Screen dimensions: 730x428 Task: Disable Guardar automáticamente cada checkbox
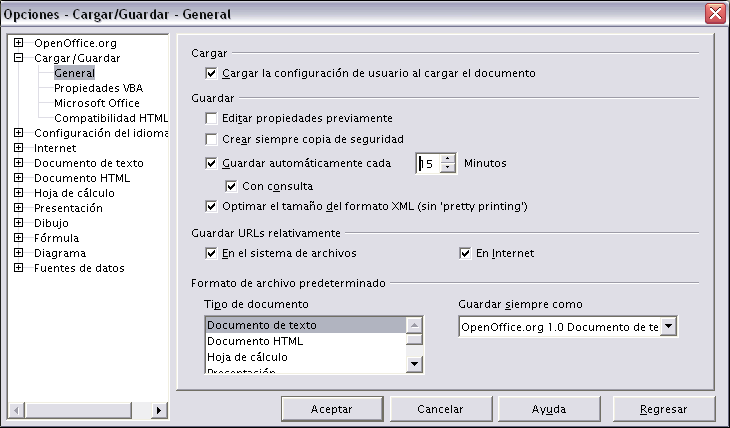click(211, 163)
